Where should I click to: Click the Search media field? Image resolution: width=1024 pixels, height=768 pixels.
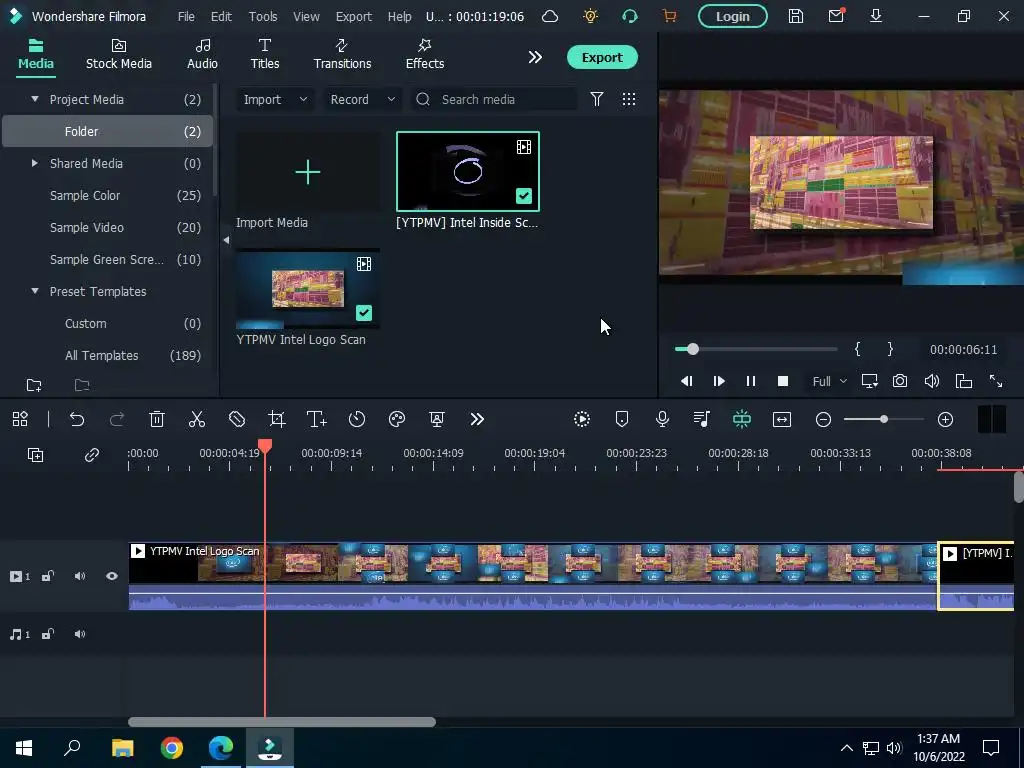[494, 99]
